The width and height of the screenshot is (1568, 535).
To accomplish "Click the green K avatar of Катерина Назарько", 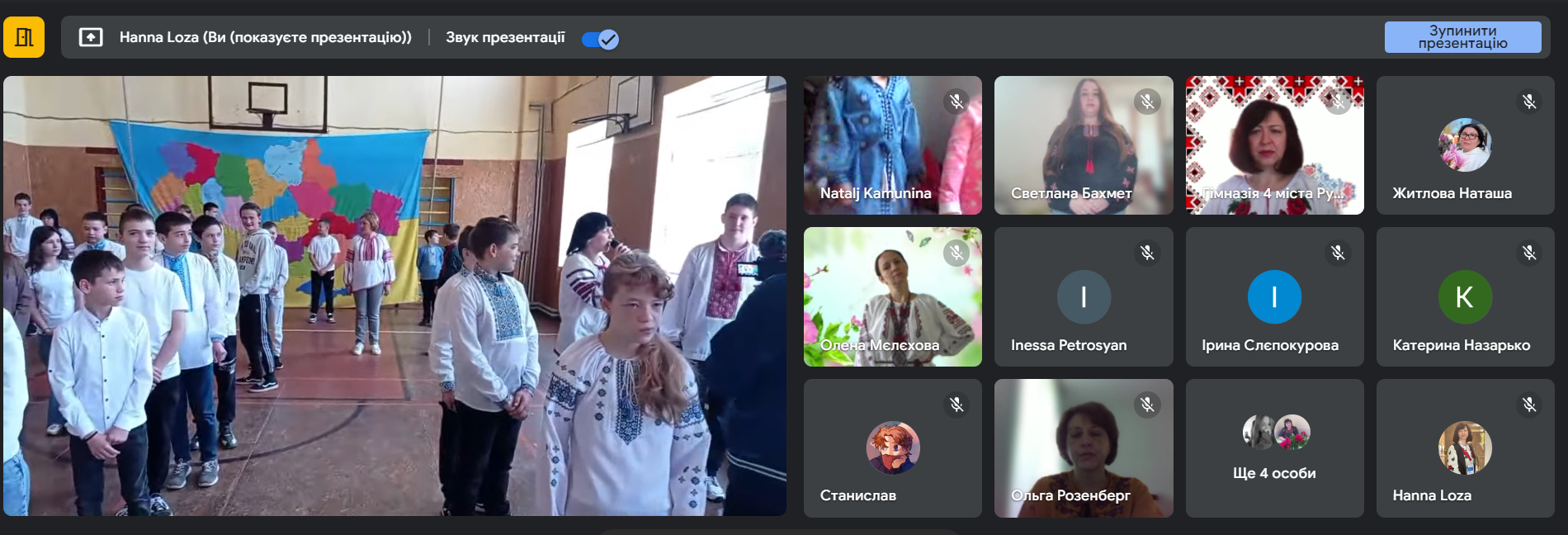I will point(1465,297).
